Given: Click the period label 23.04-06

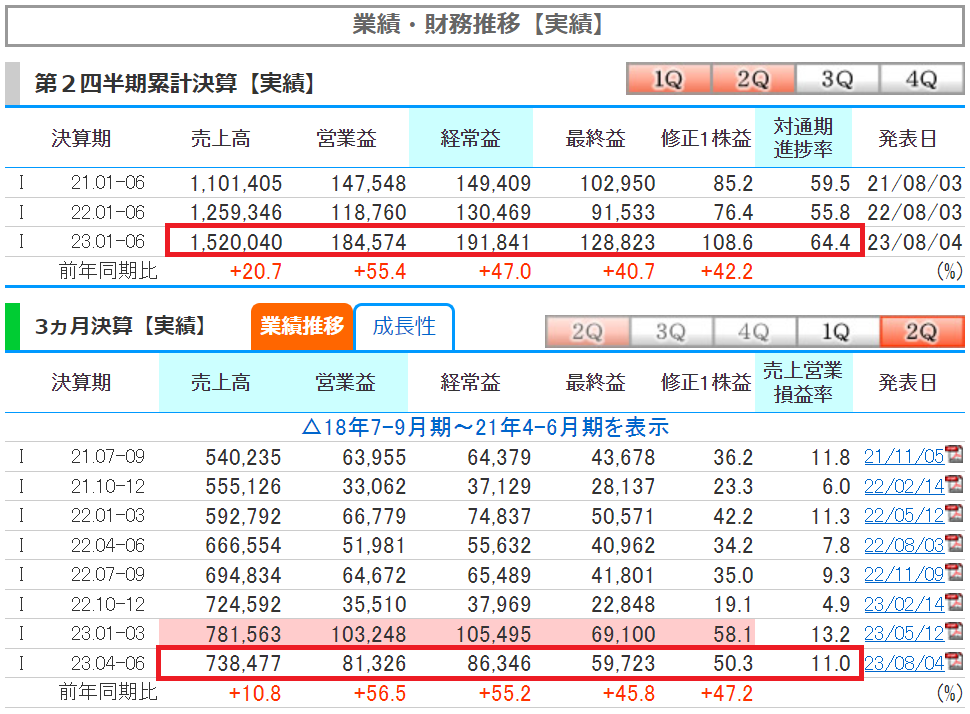Looking at the screenshot, I should coord(108,663).
